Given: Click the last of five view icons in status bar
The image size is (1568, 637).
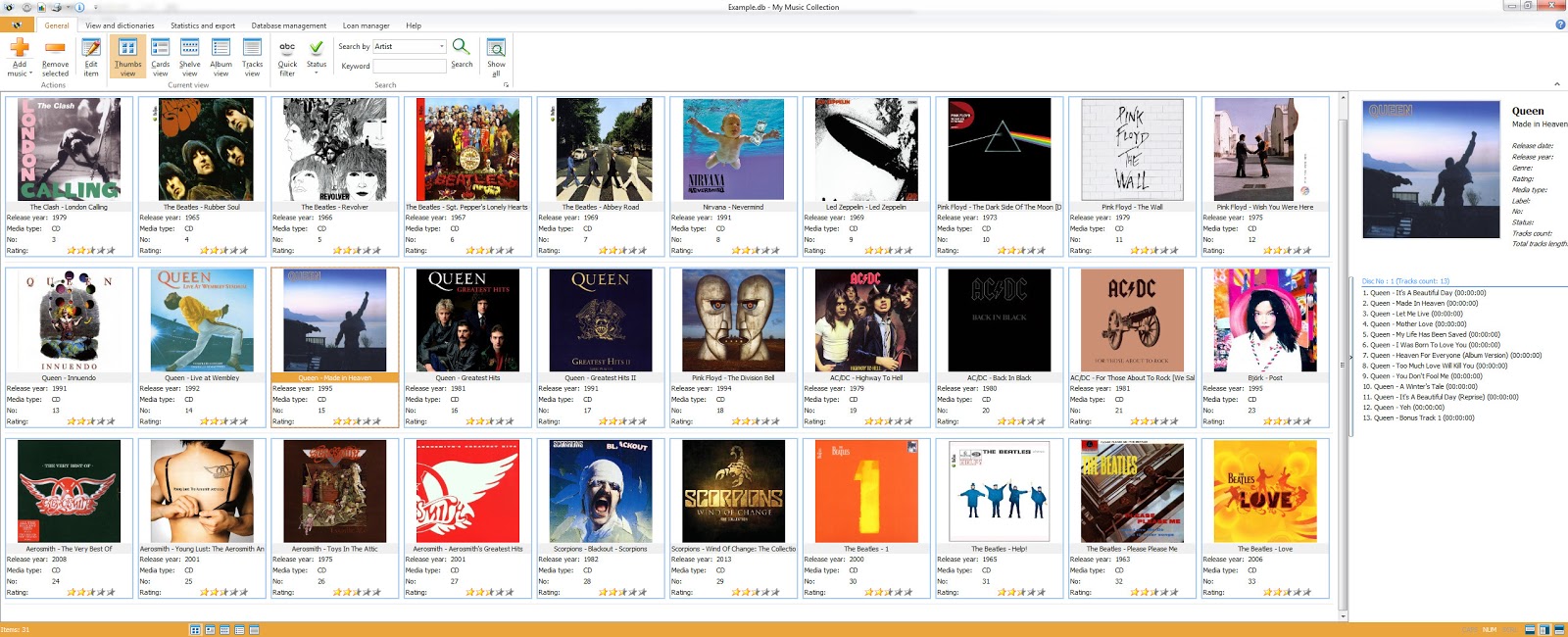Looking at the screenshot, I should click(255, 630).
